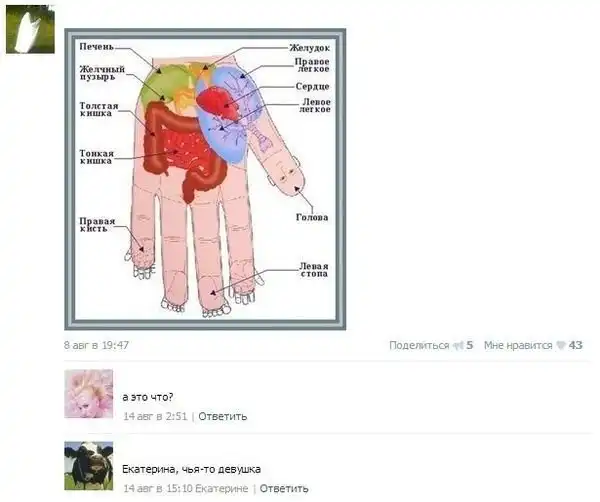Screen dimensions: 600x502
Task: Click the share count number 5
Action: (470, 346)
